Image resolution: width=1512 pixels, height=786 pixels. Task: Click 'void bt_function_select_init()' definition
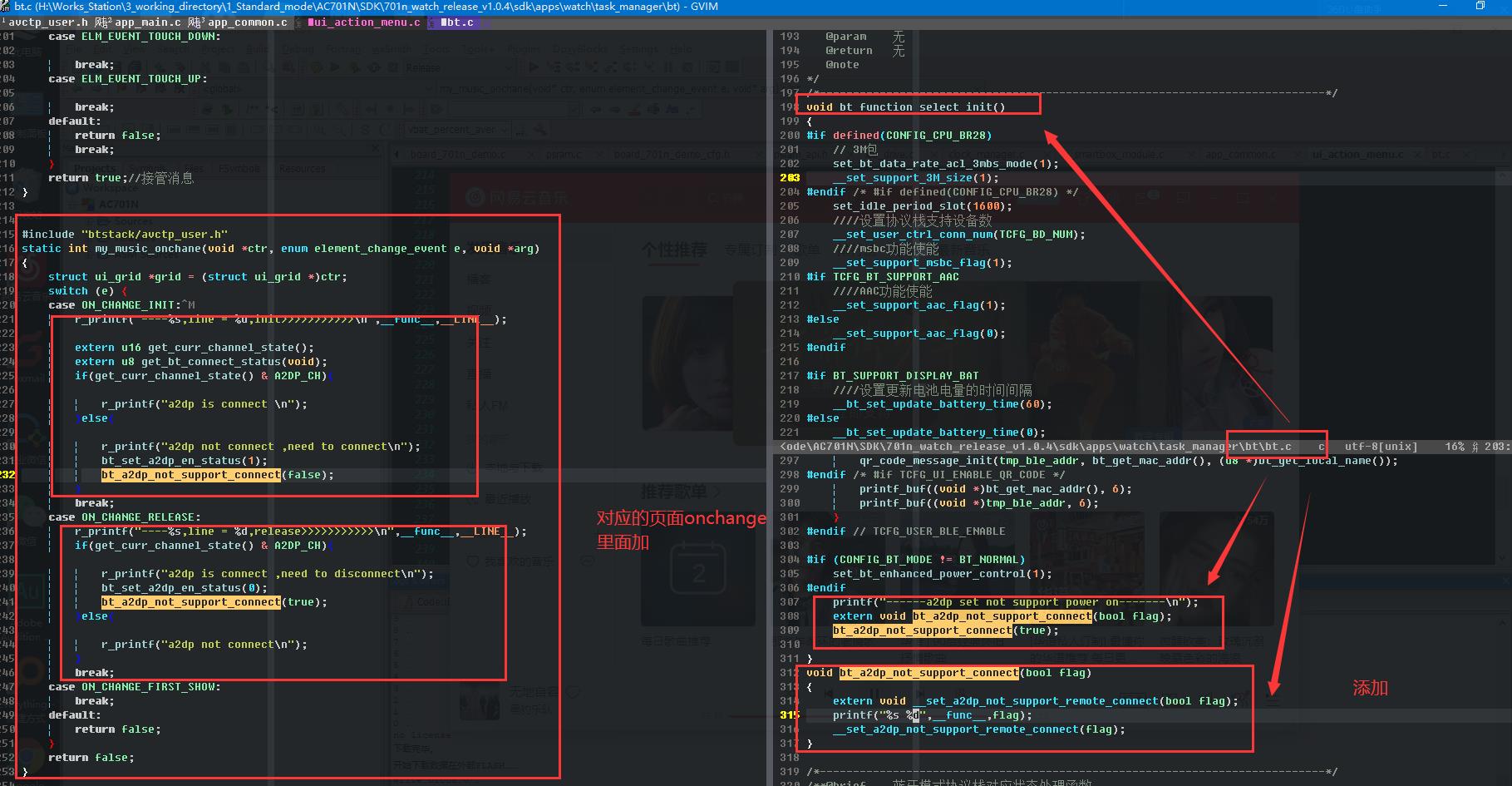(x=906, y=107)
